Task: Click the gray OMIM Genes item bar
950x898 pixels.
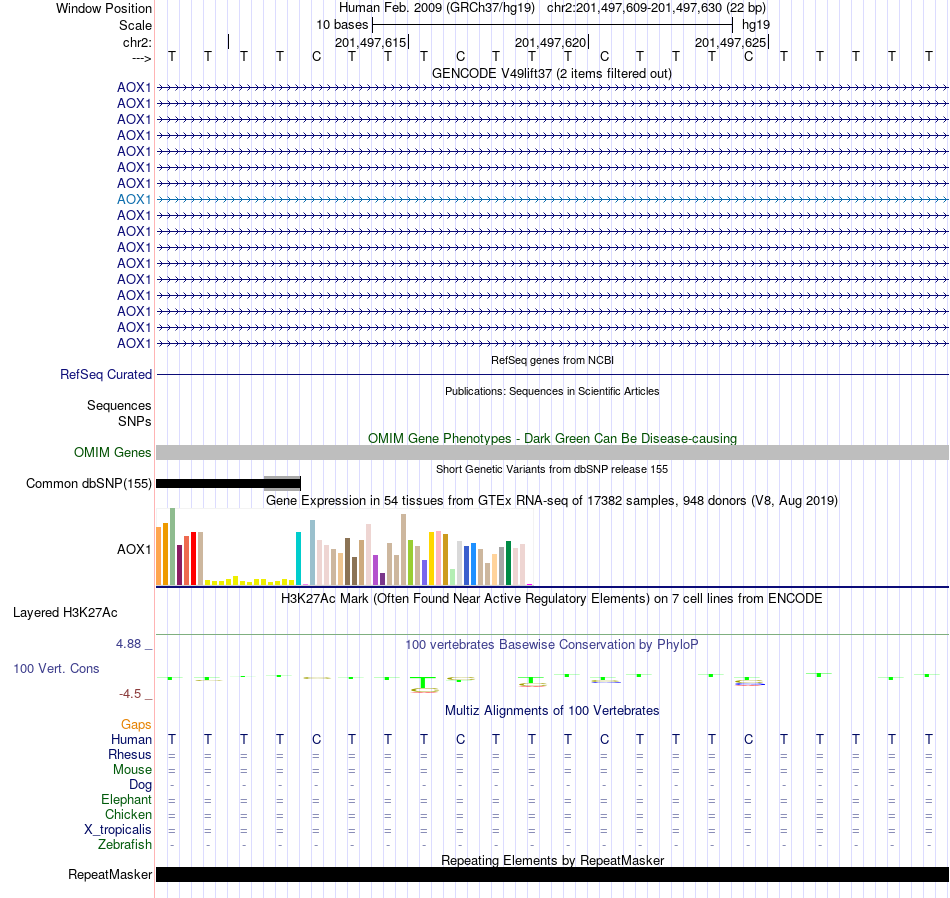Action: (552, 453)
